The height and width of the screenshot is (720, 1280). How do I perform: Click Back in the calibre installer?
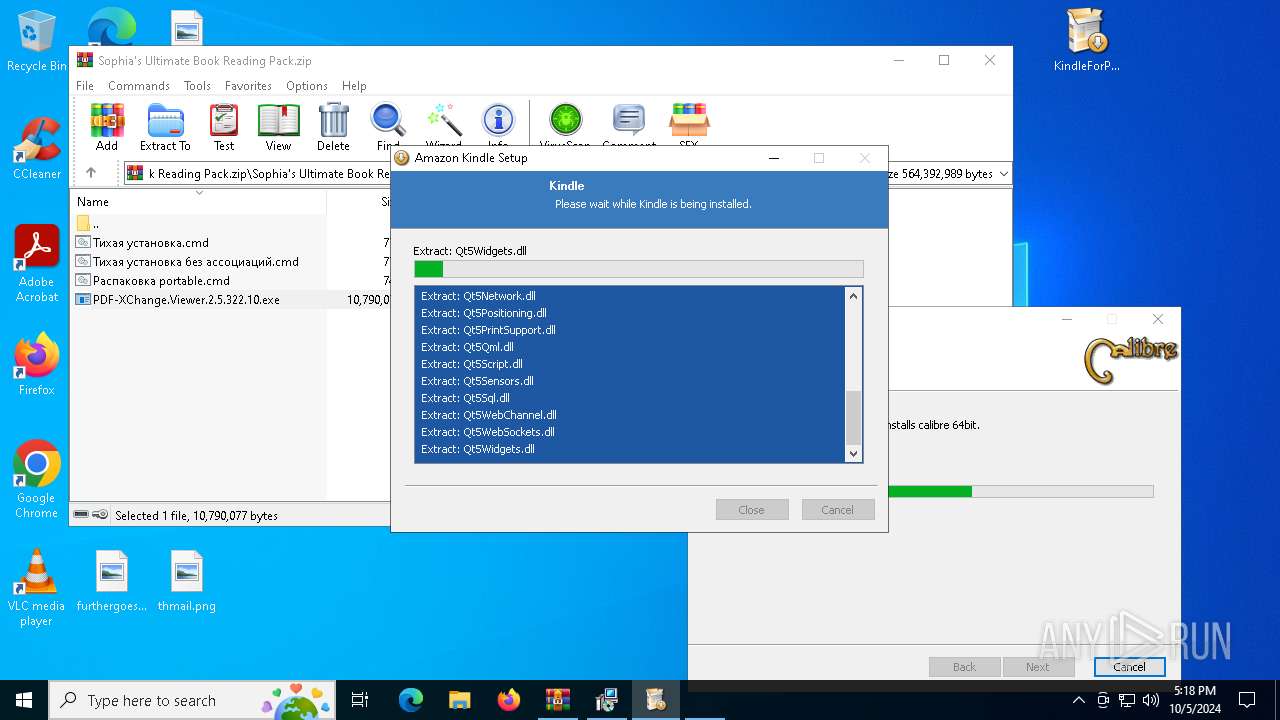[x=964, y=667]
